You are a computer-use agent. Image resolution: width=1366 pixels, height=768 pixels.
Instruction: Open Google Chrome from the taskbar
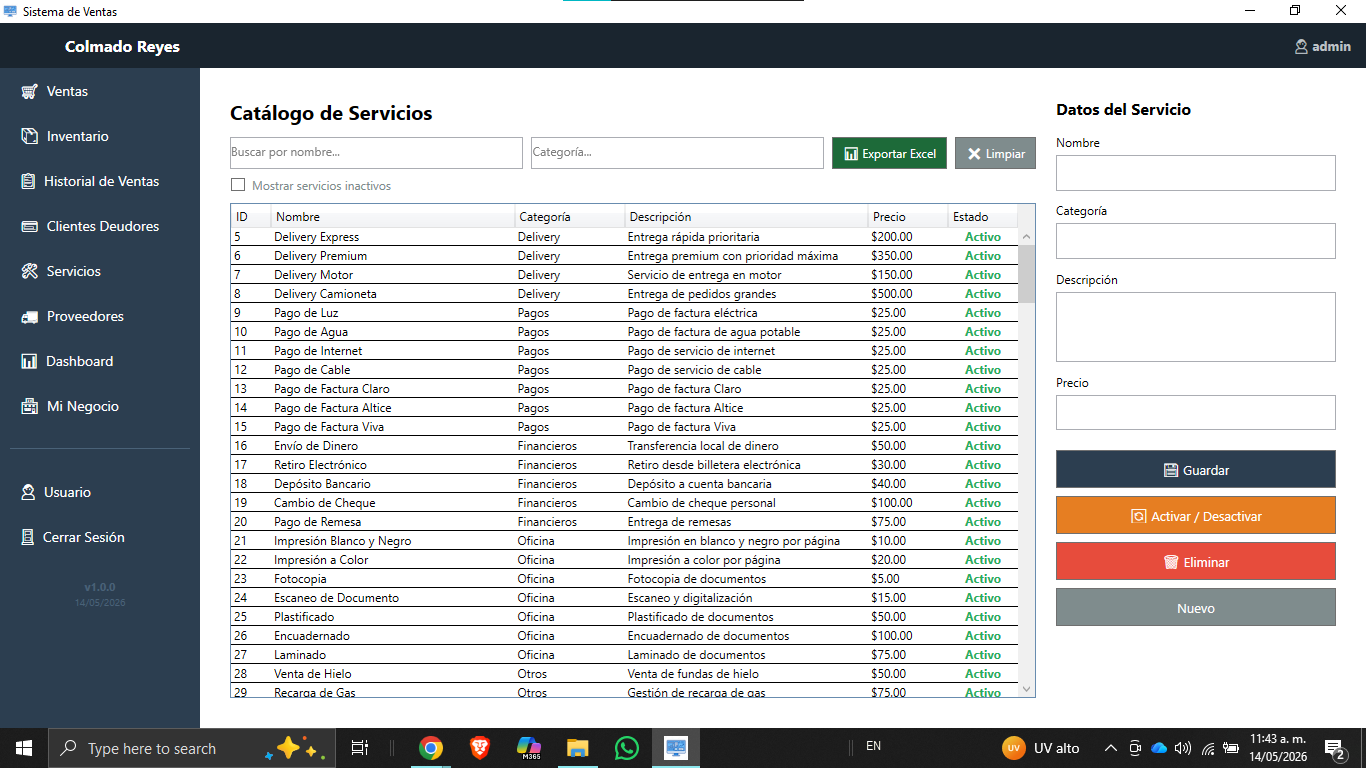(431, 748)
